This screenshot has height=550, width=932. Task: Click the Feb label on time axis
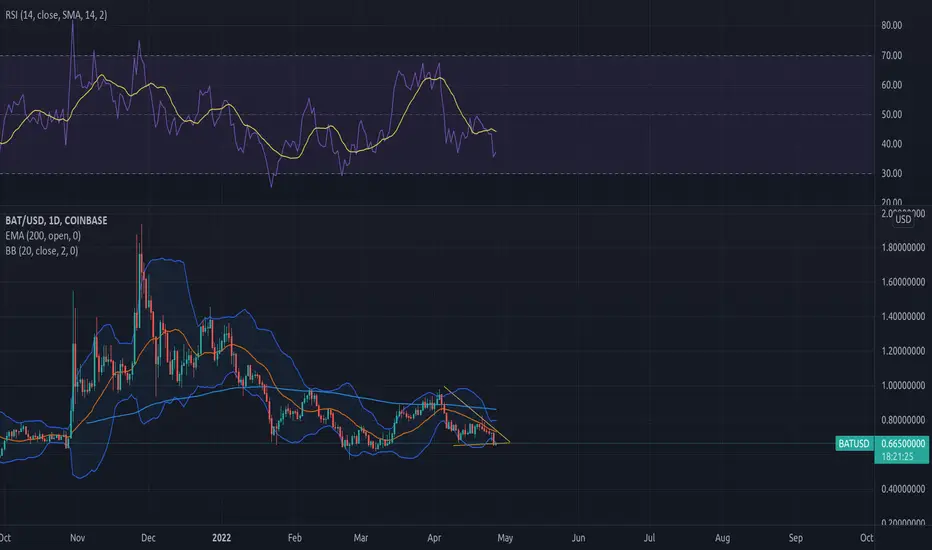tap(294, 538)
